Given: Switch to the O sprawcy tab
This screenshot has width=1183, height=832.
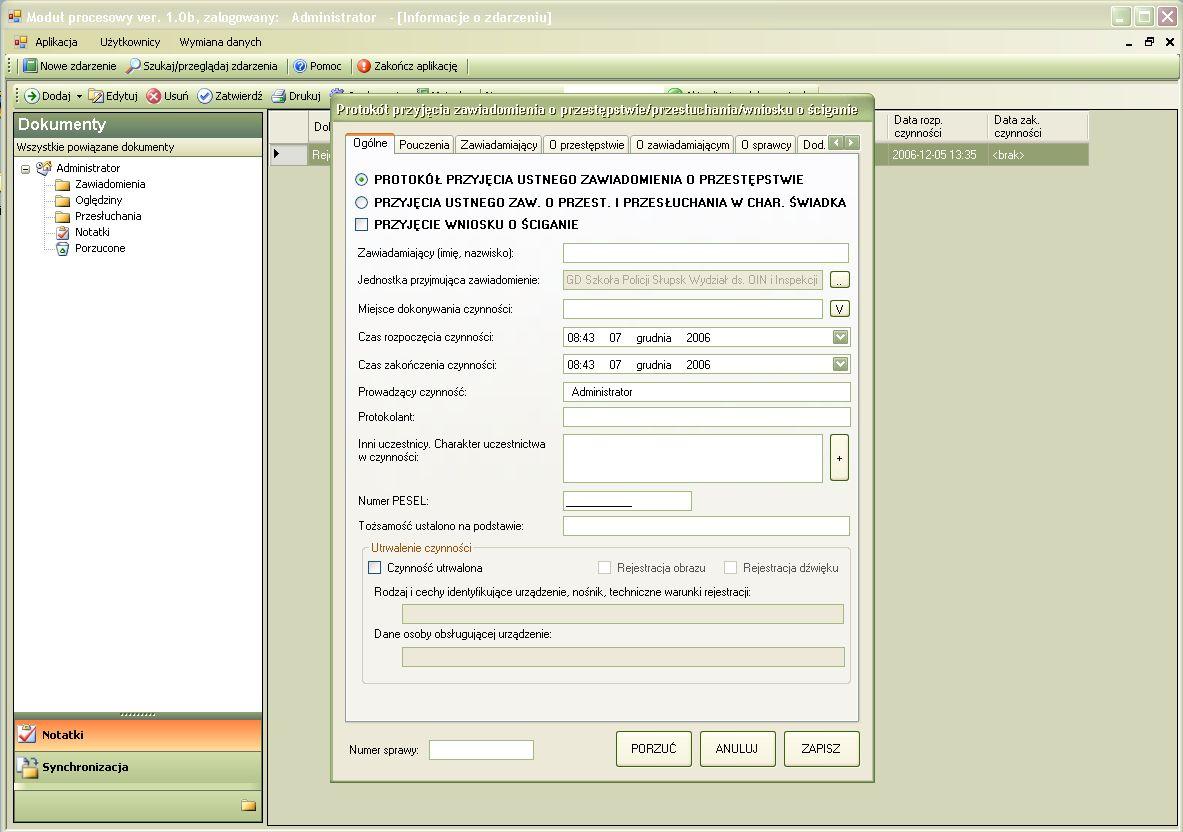Looking at the screenshot, I should click(766, 145).
